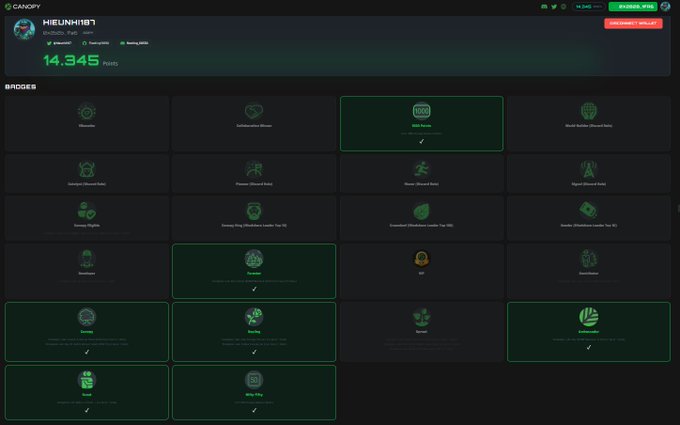This screenshot has width=680, height=425.
Task: Open the Twitter icon in the header
Action: click(x=554, y=7)
